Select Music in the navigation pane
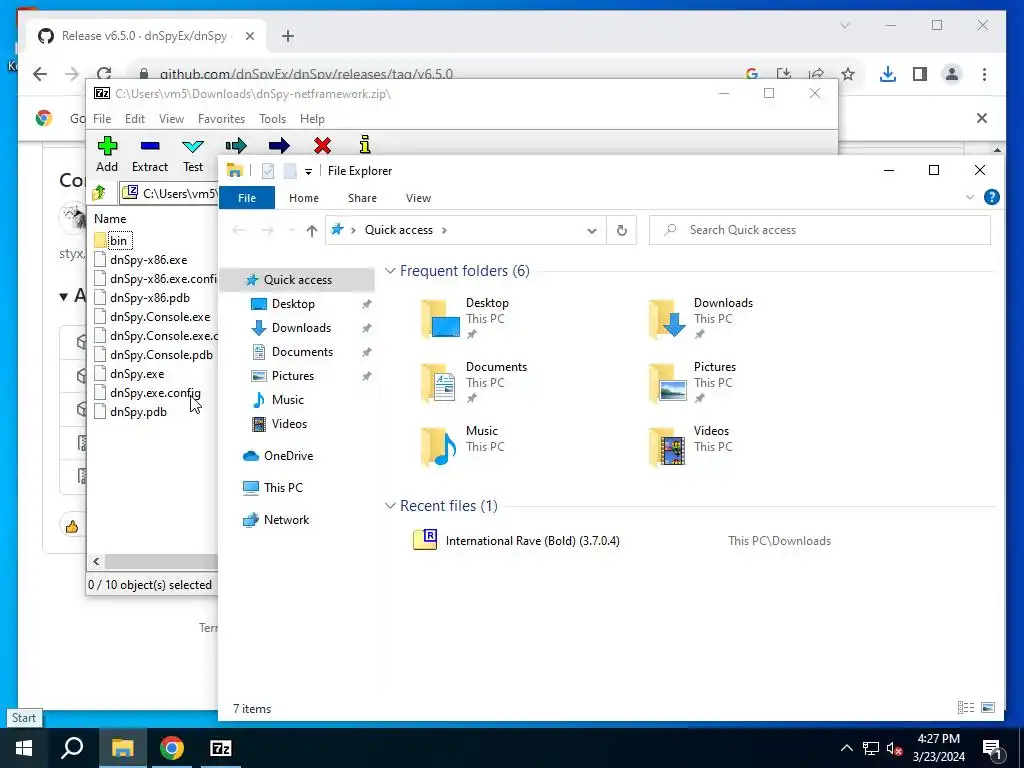1024x768 pixels. point(287,400)
